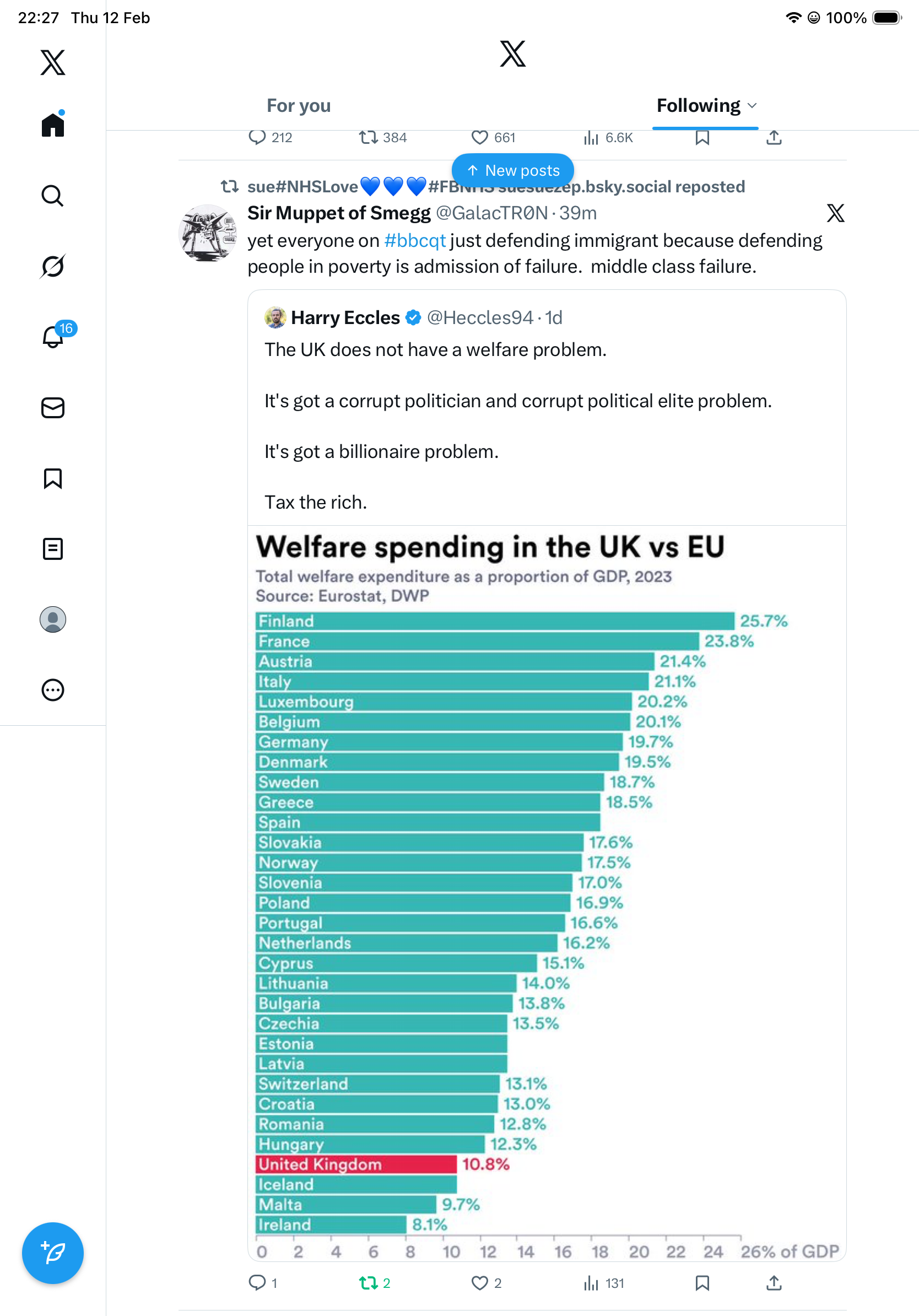Open Notifications bell with 16 badge
Image resolution: width=919 pixels, height=1316 pixels.
pos(53,337)
